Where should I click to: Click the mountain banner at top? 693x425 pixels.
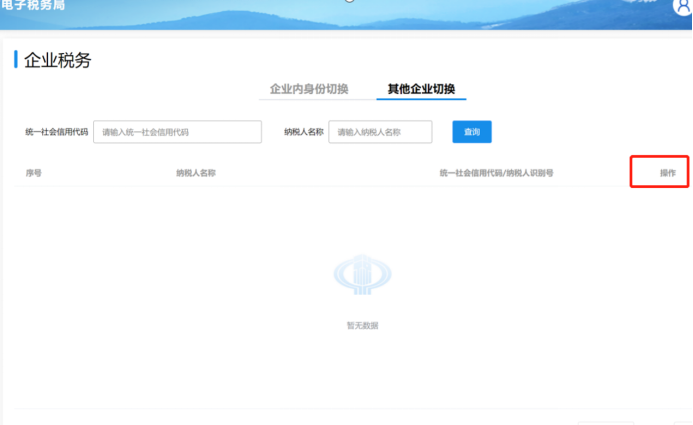click(x=346, y=15)
